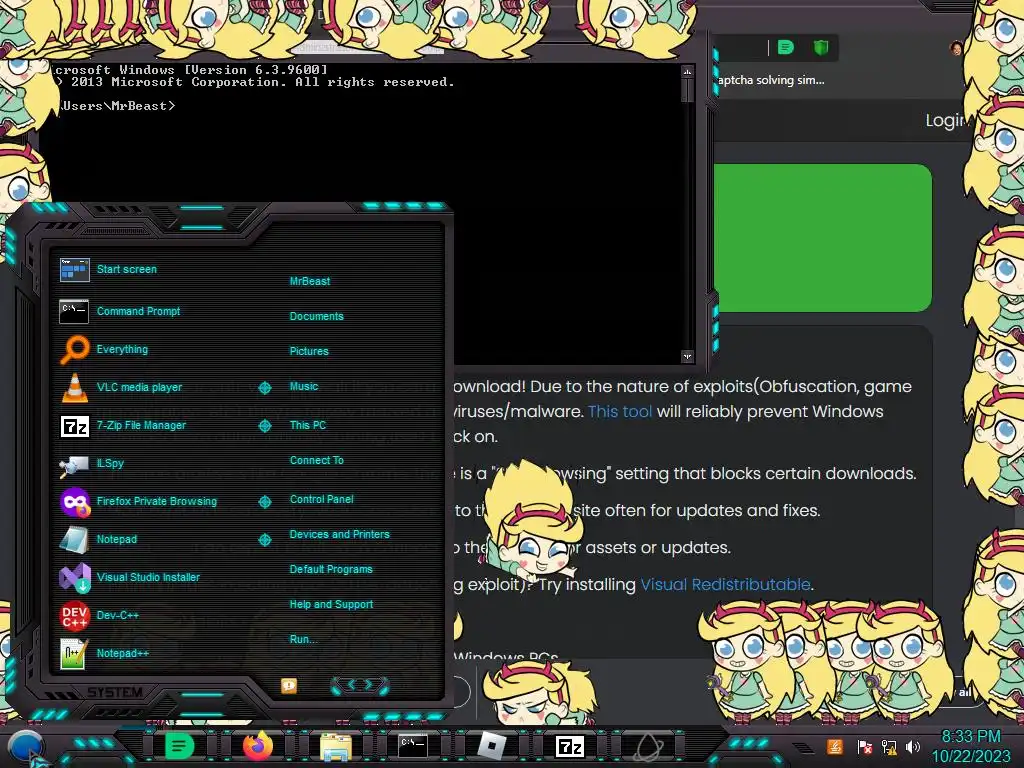Click Command Prompt scrollbar up arrow

point(687,71)
